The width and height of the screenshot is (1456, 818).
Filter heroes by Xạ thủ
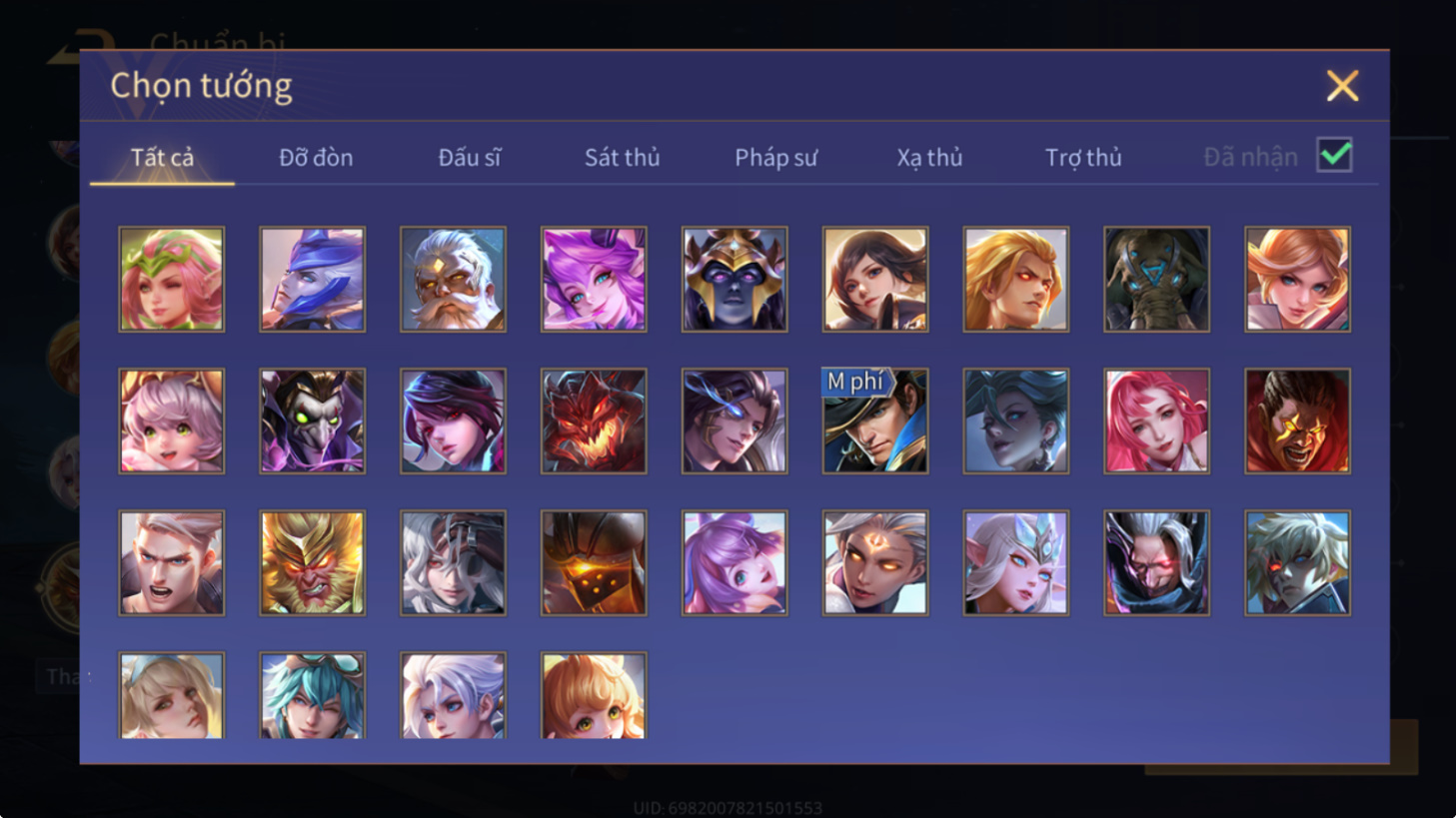coord(929,157)
